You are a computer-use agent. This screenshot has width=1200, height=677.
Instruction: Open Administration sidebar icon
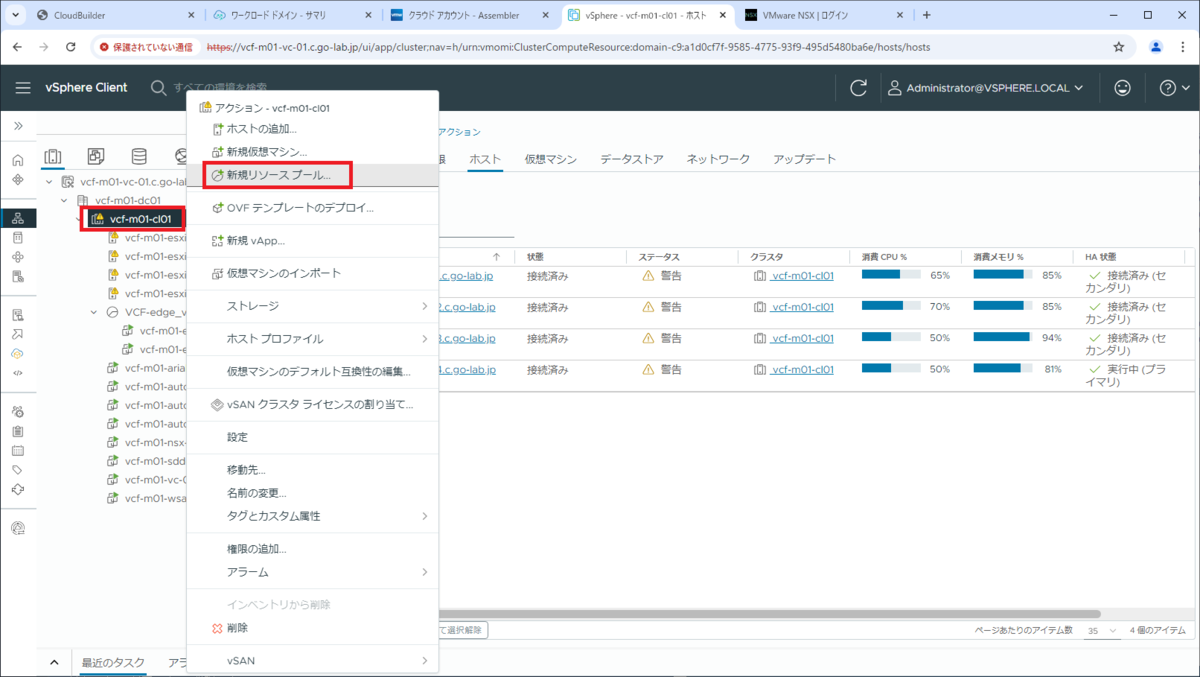[x=18, y=411]
